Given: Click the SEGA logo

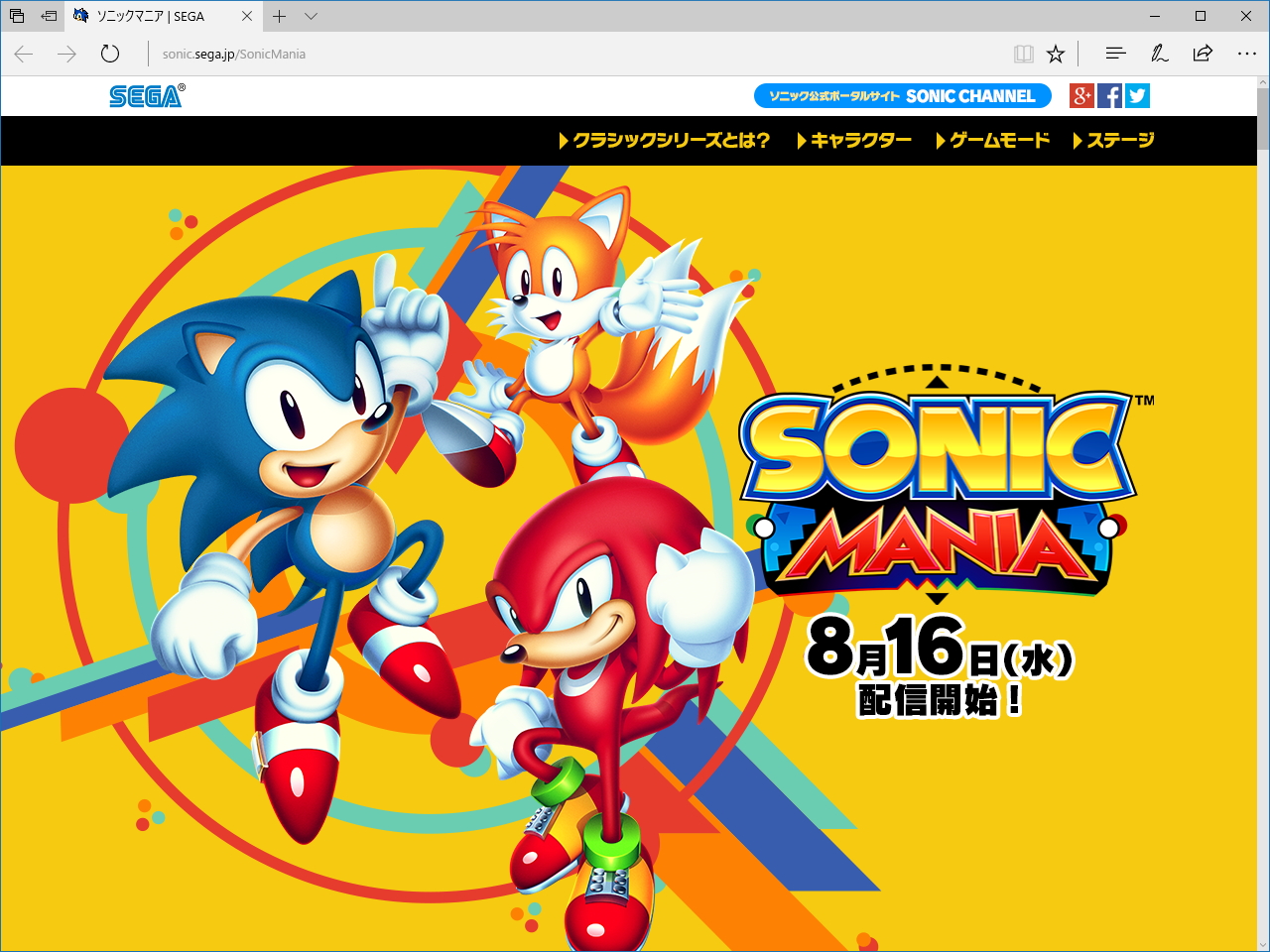Looking at the screenshot, I should point(145,95).
